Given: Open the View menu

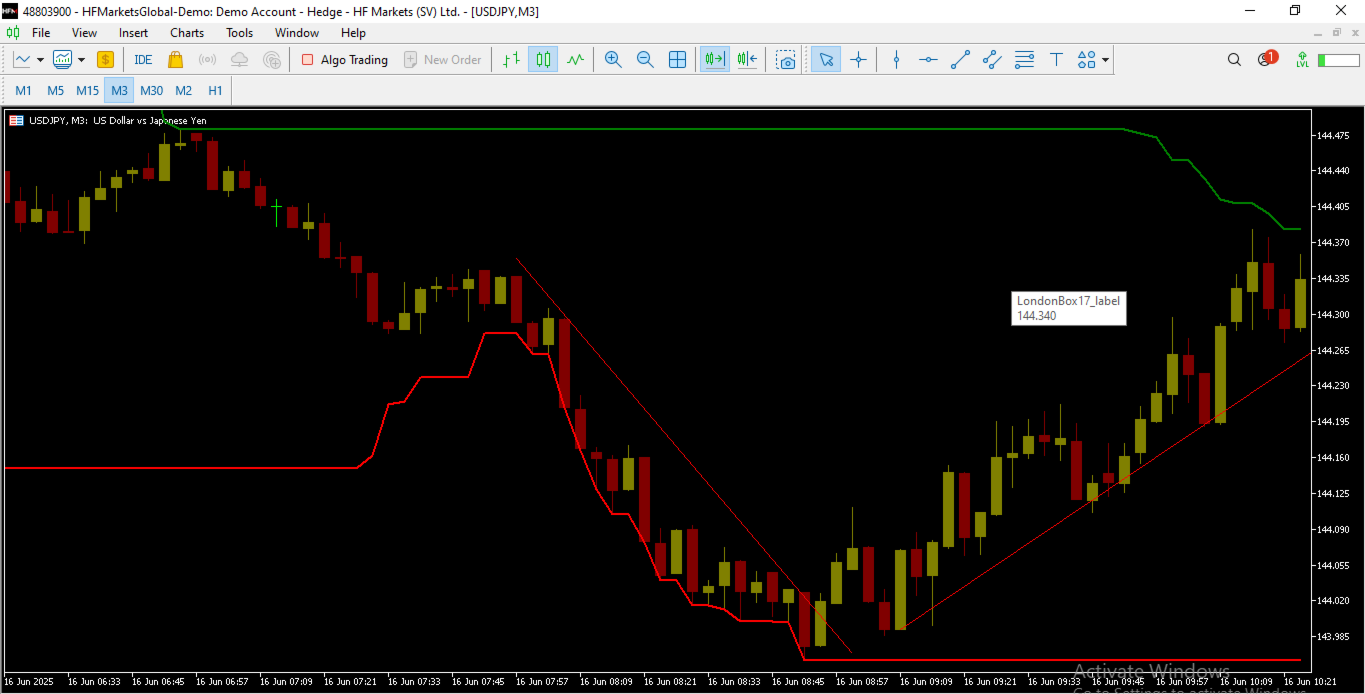Looking at the screenshot, I should 84,33.
